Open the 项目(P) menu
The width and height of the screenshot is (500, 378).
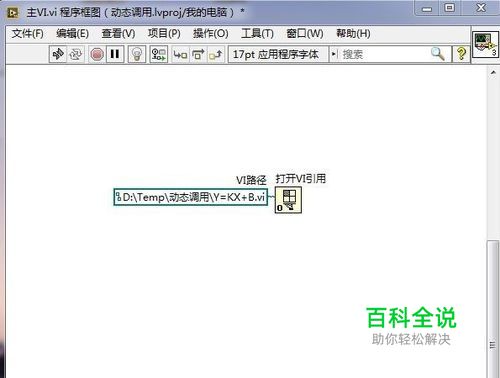(x=164, y=34)
